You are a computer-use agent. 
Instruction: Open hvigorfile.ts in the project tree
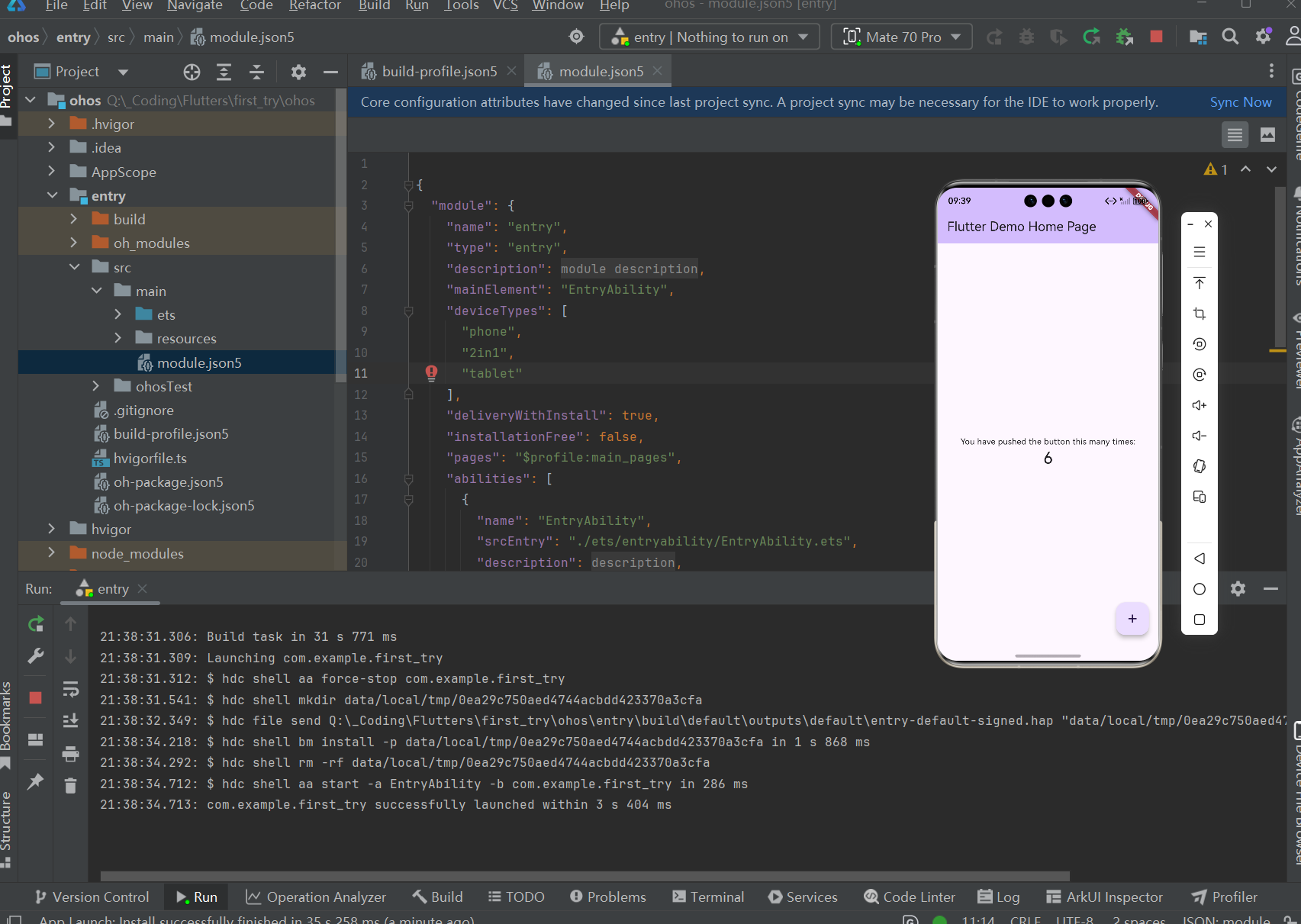[150, 459]
